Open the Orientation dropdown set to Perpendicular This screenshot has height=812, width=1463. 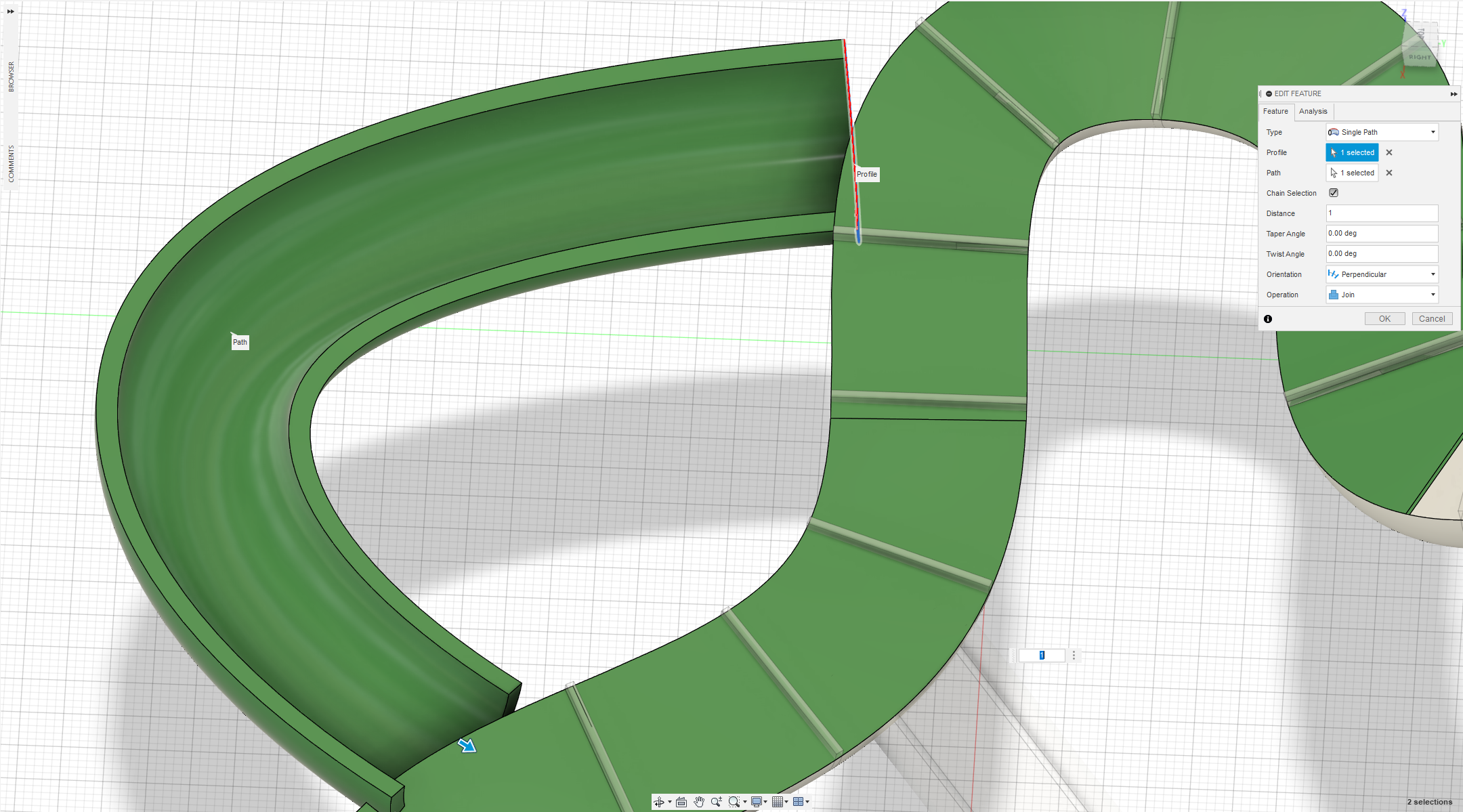[x=1382, y=274]
